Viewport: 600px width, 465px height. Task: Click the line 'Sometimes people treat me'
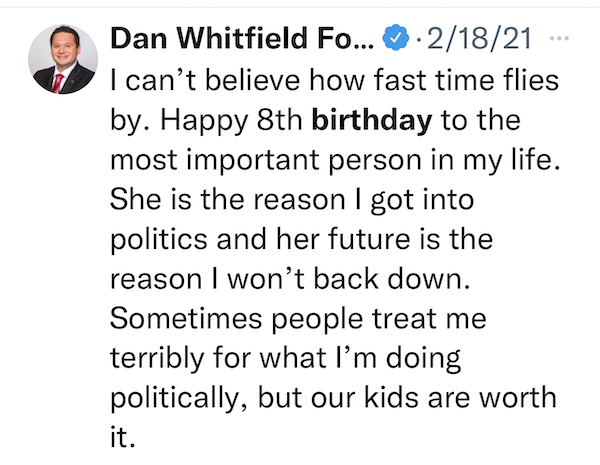298,318
